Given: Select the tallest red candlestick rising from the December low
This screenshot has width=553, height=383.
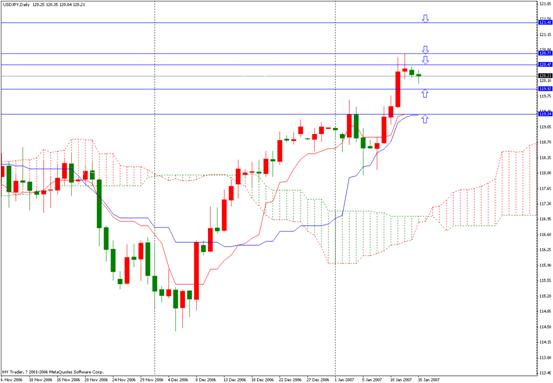Looking at the screenshot, I should click(x=196, y=271).
